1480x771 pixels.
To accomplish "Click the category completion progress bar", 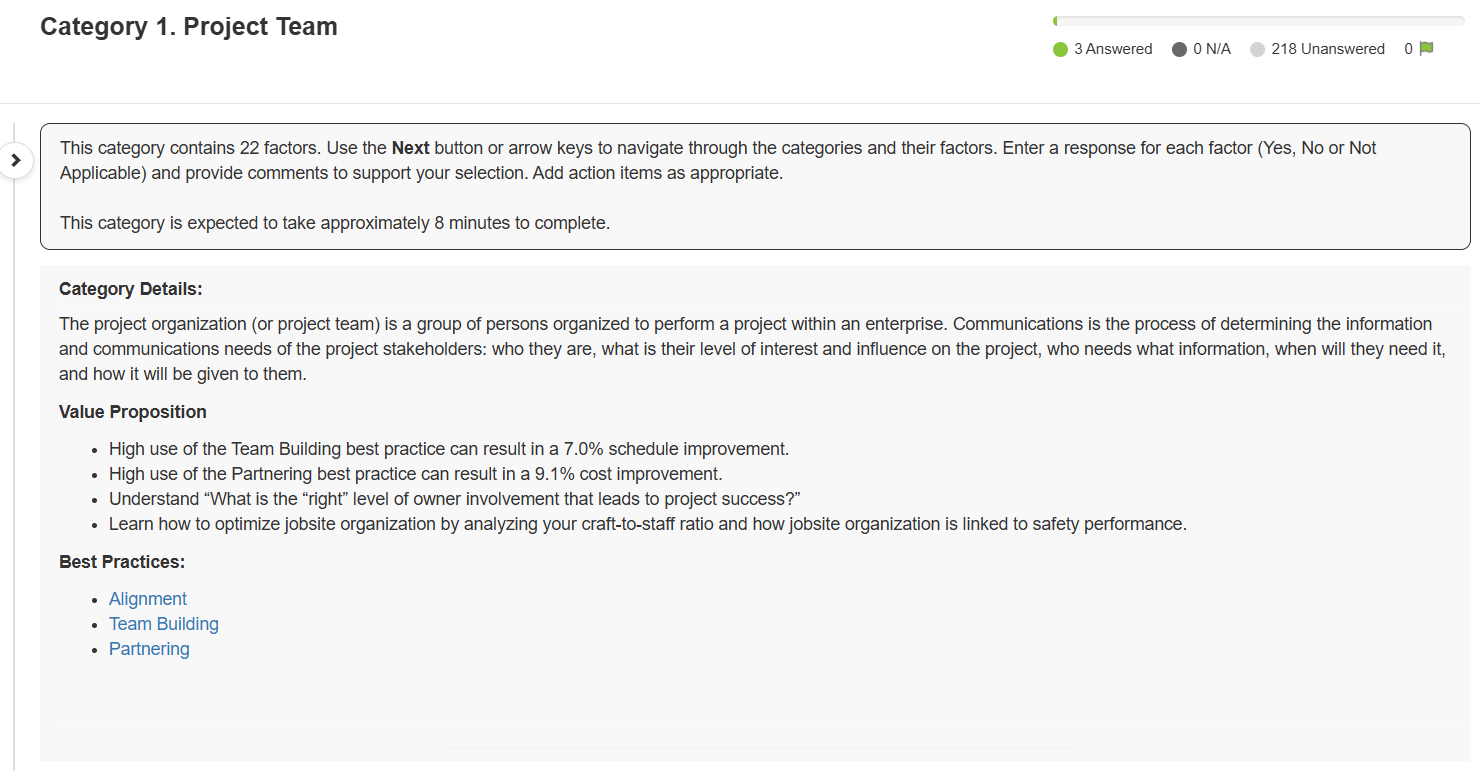I will click(x=1258, y=21).
